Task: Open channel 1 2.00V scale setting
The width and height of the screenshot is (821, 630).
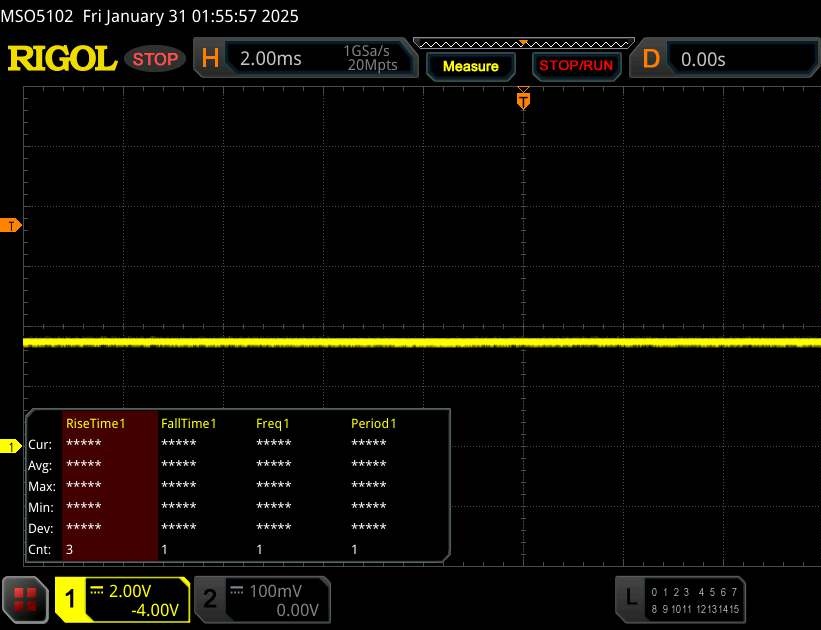Action: point(130,591)
